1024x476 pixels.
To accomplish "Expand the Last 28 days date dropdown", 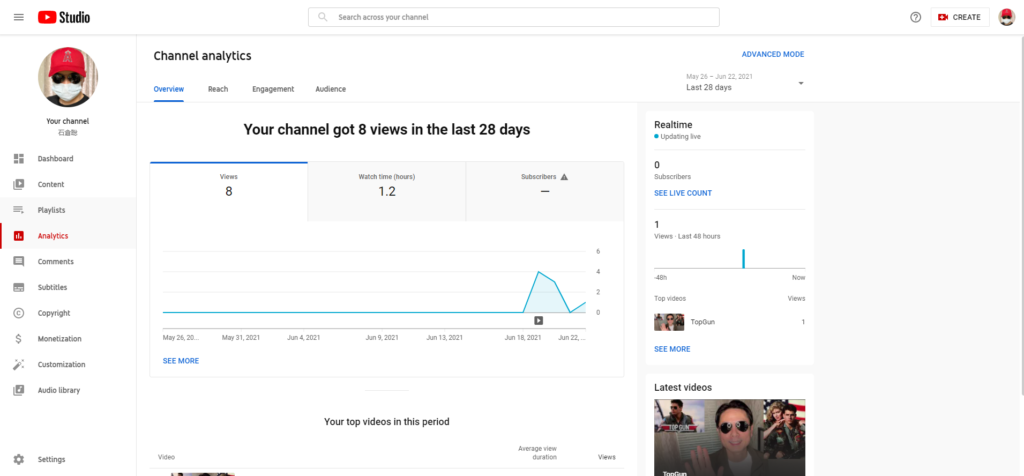I will (745, 83).
